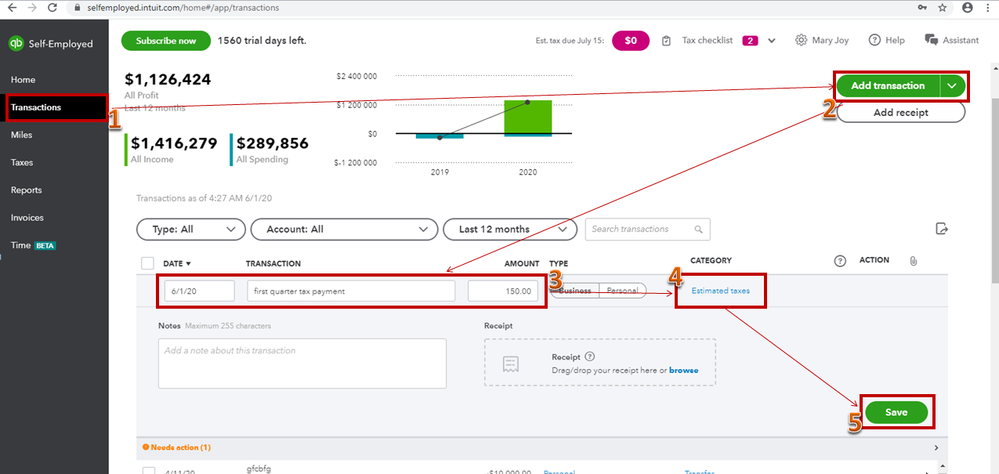Open the saved password key icon
This screenshot has width=999, height=474.
[x=922, y=8]
